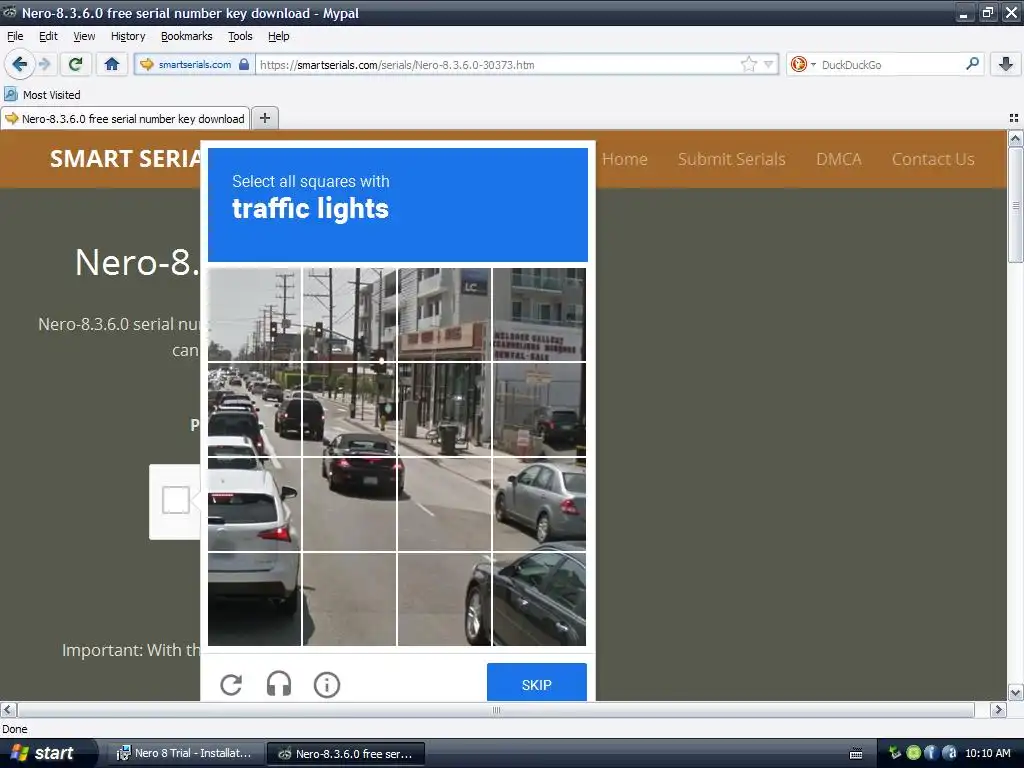The width and height of the screenshot is (1024, 768).
Task: Open the Submit Serials link
Action: point(731,159)
